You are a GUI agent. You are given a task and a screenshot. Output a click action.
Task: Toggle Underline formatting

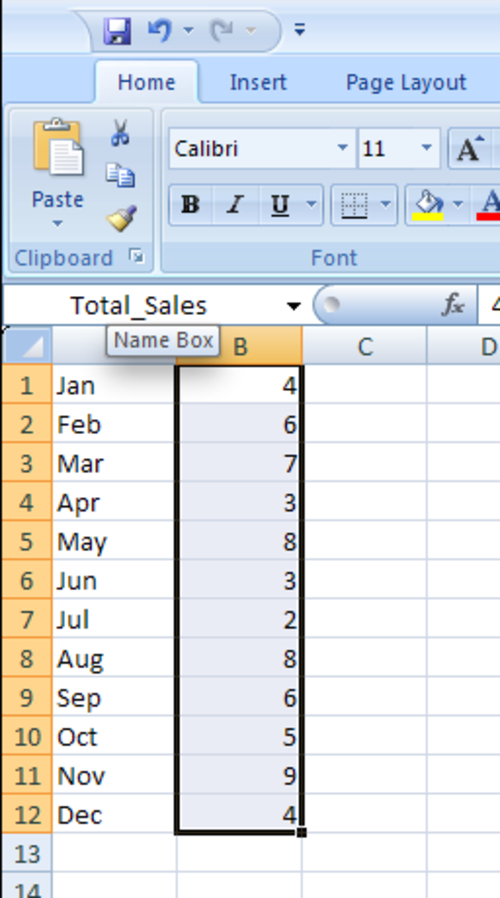[279, 204]
